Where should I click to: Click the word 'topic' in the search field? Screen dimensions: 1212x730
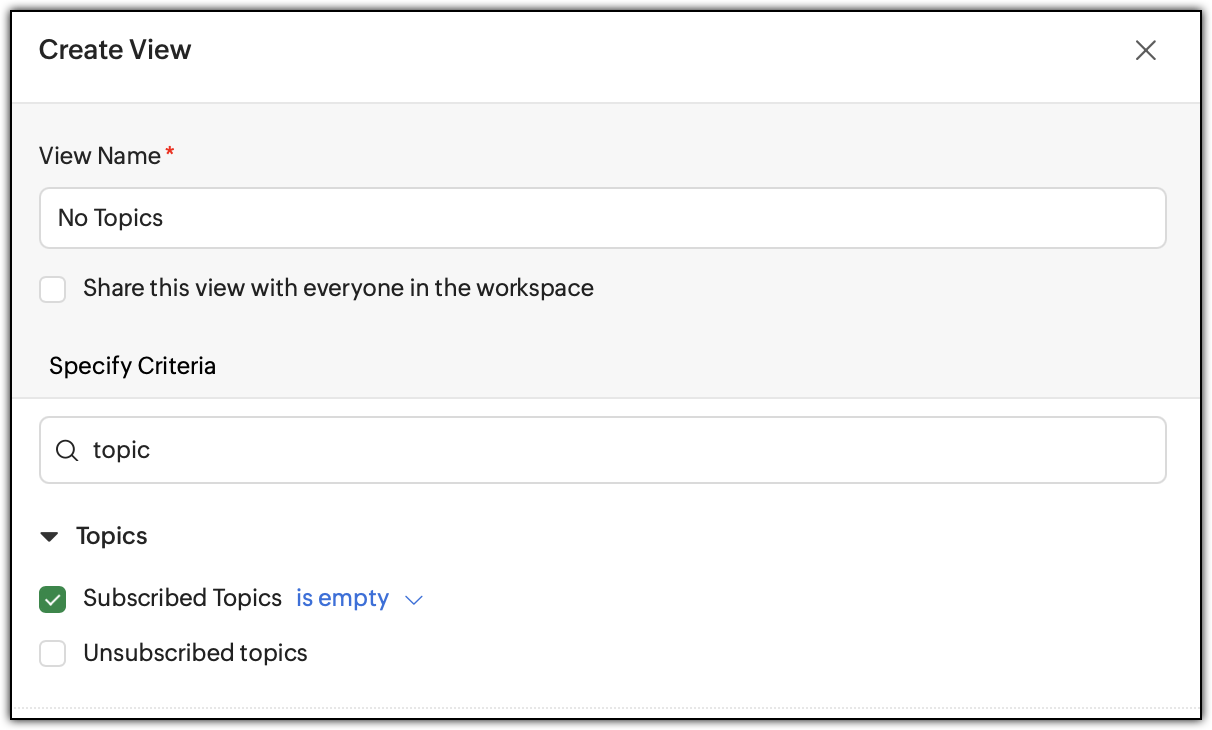pos(121,451)
